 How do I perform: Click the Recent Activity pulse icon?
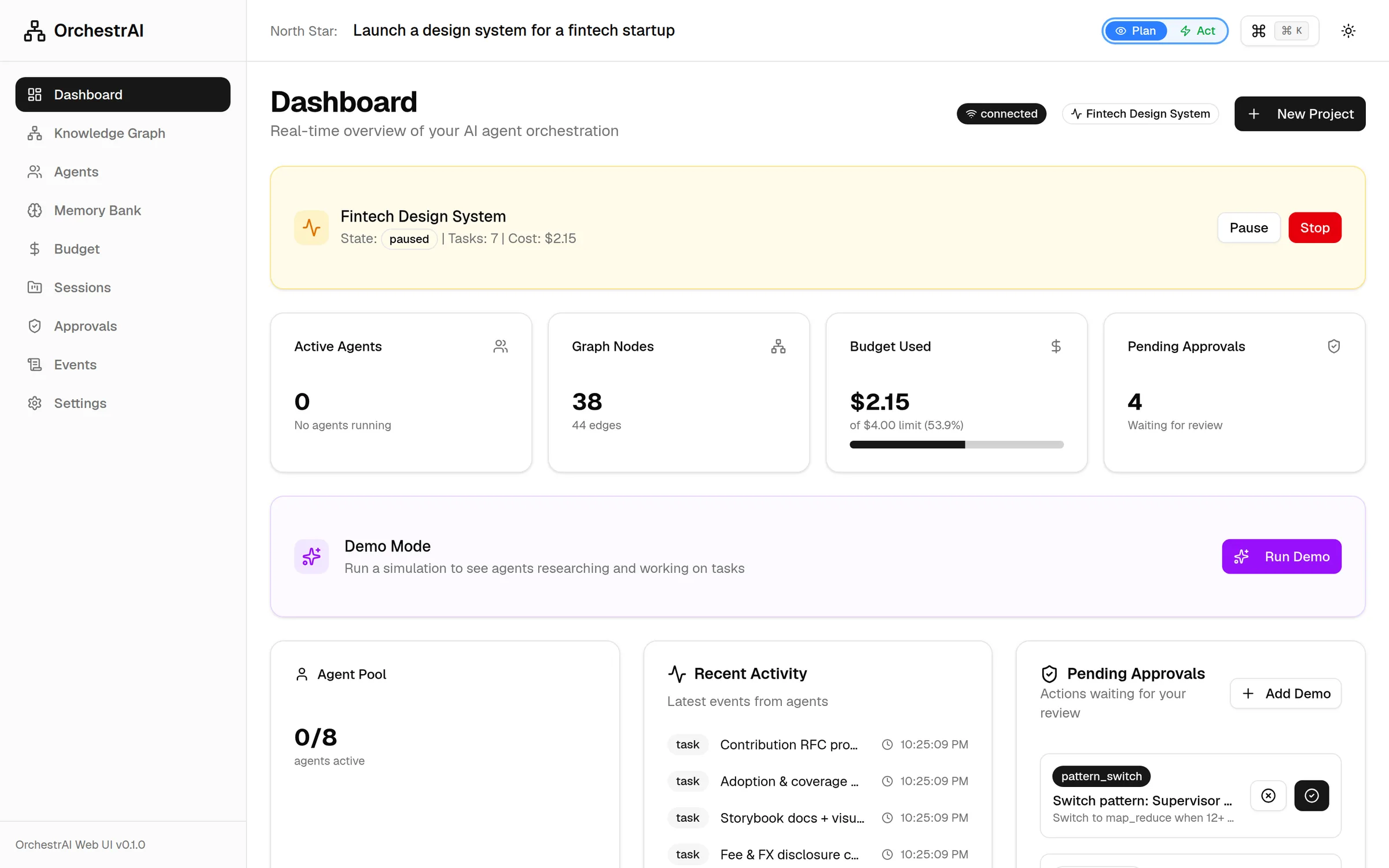click(677, 674)
